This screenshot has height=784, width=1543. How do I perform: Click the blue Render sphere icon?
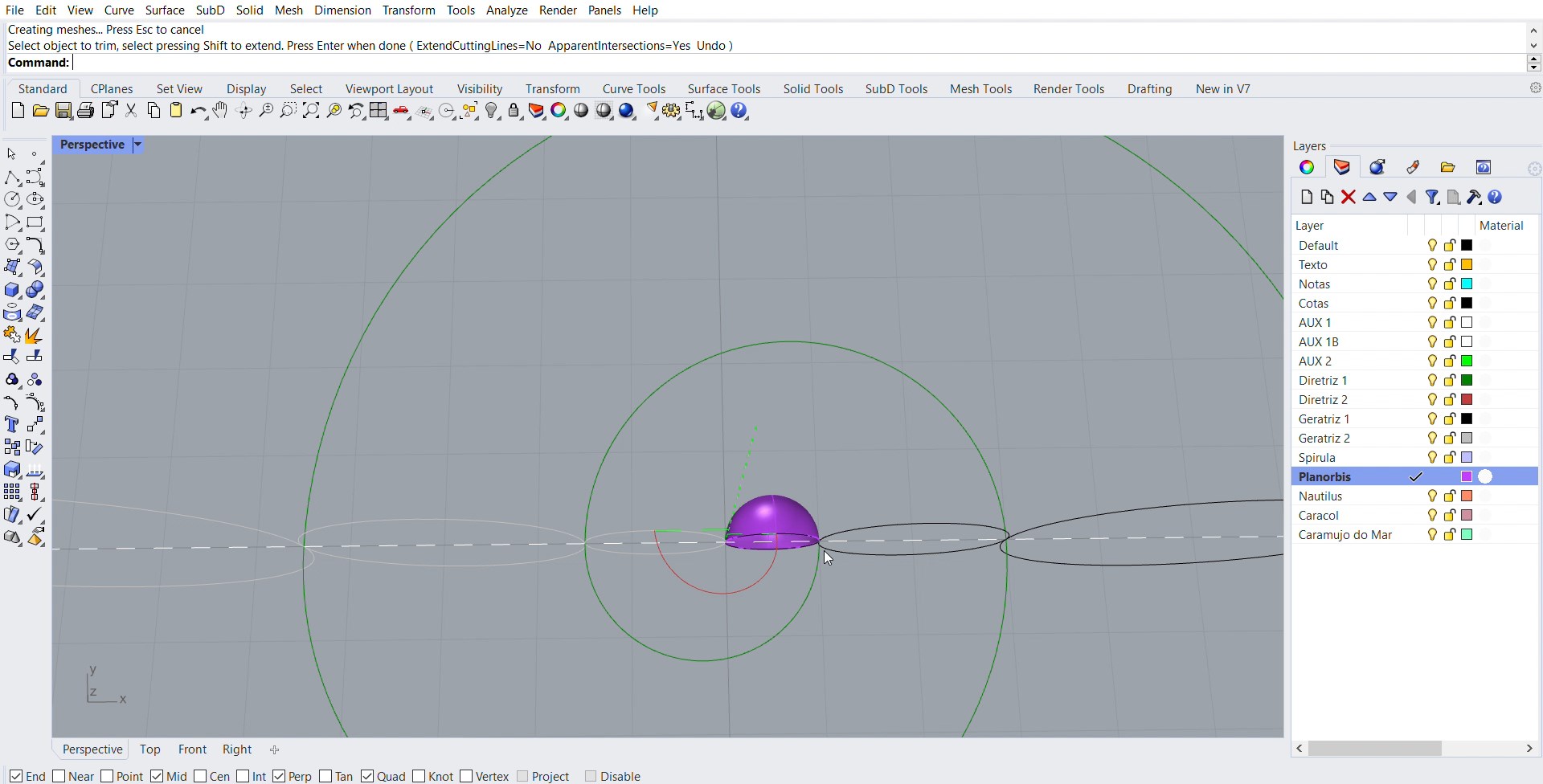click(x=627, y=111)
